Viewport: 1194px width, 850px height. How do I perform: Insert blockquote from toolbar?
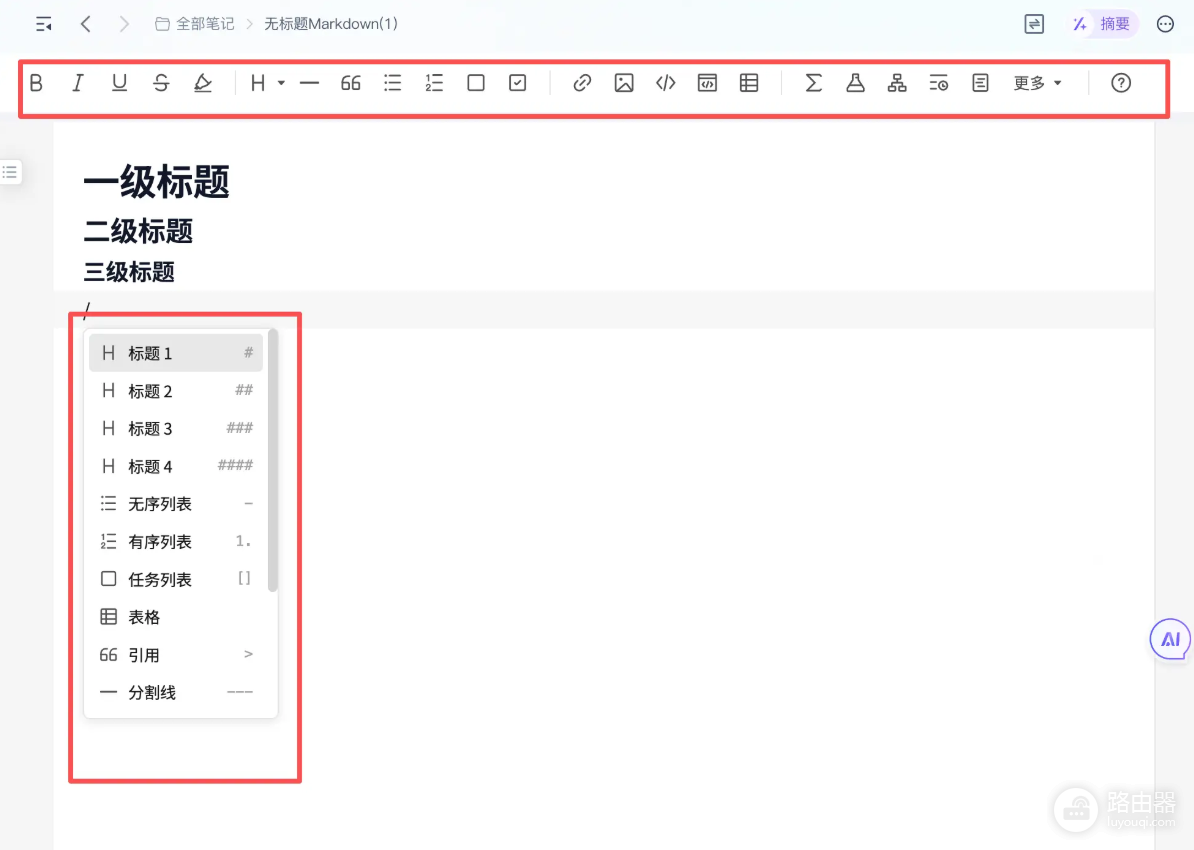[x=350, y=83]
